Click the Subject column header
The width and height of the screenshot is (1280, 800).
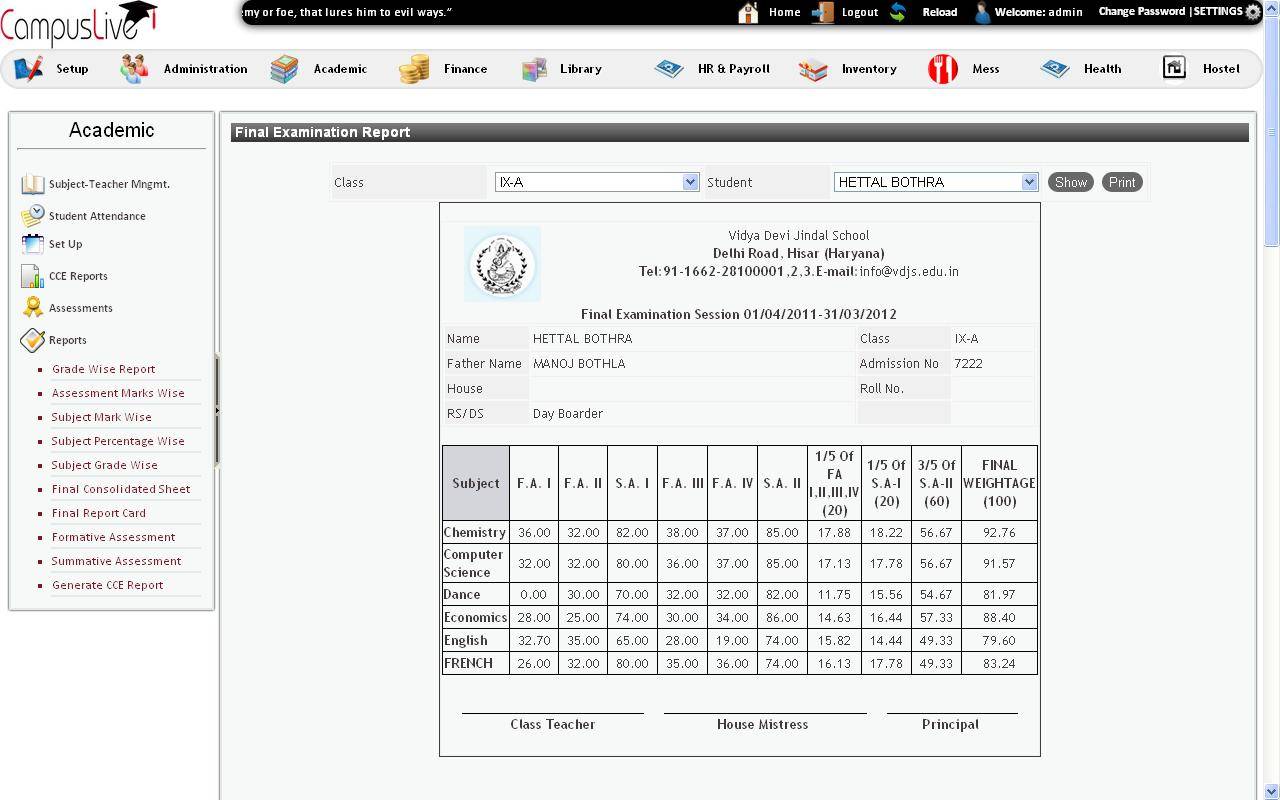click(476, 483)
